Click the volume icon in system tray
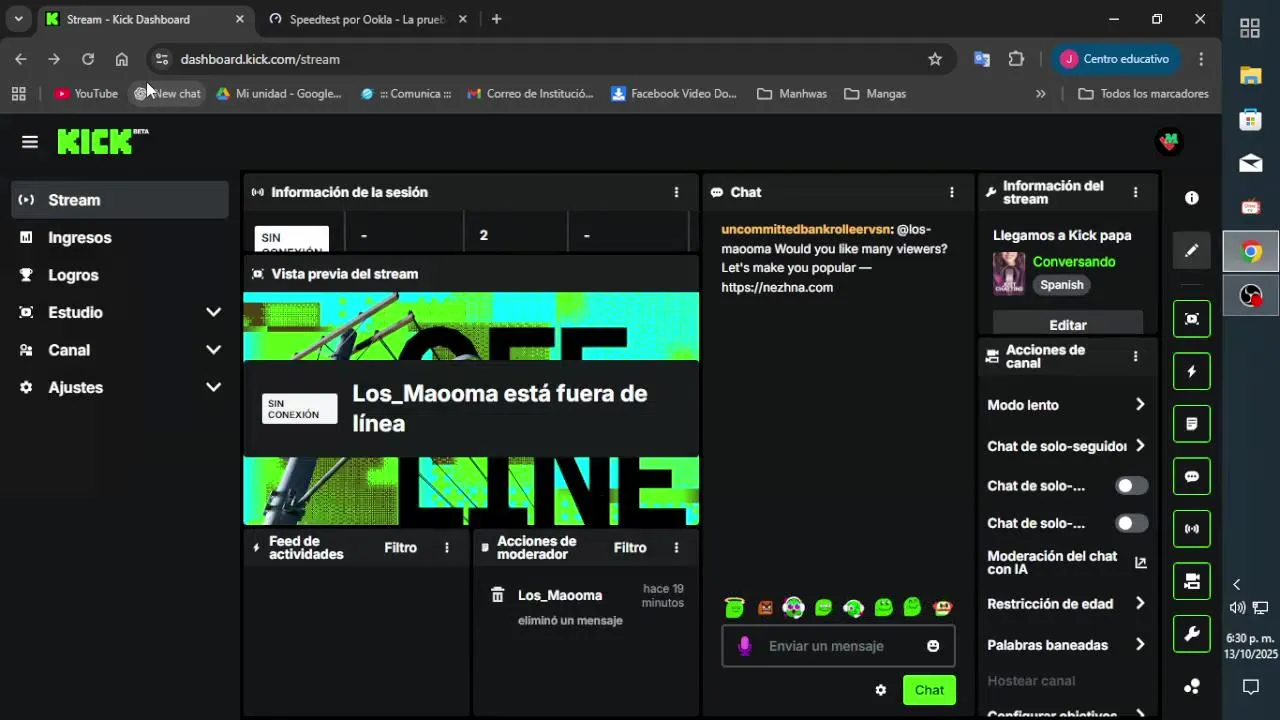The image size is (1280, 720). [1238, 607]
